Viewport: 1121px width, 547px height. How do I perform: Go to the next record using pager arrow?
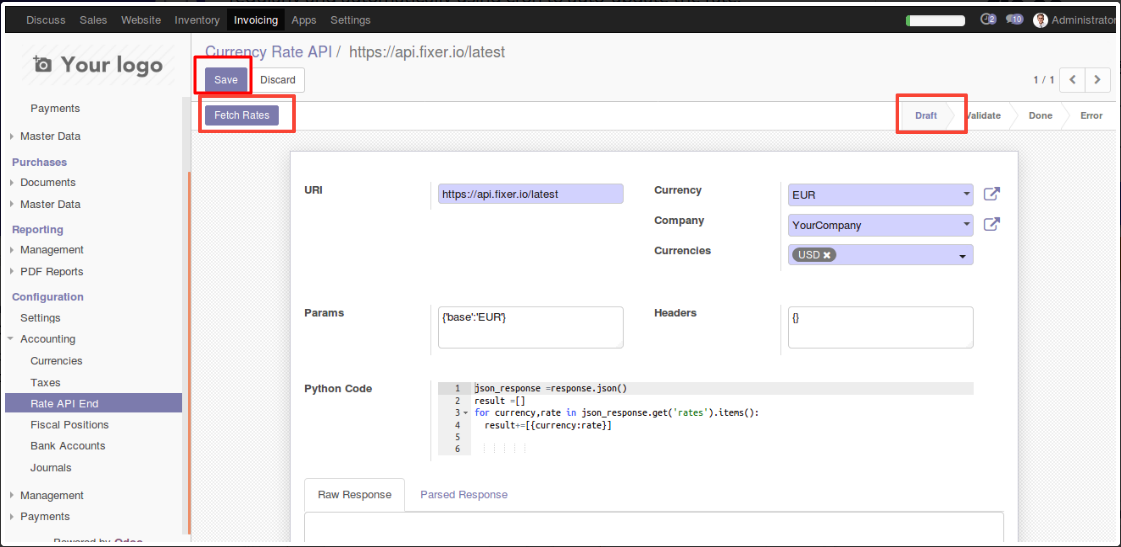click(1098, 79)
